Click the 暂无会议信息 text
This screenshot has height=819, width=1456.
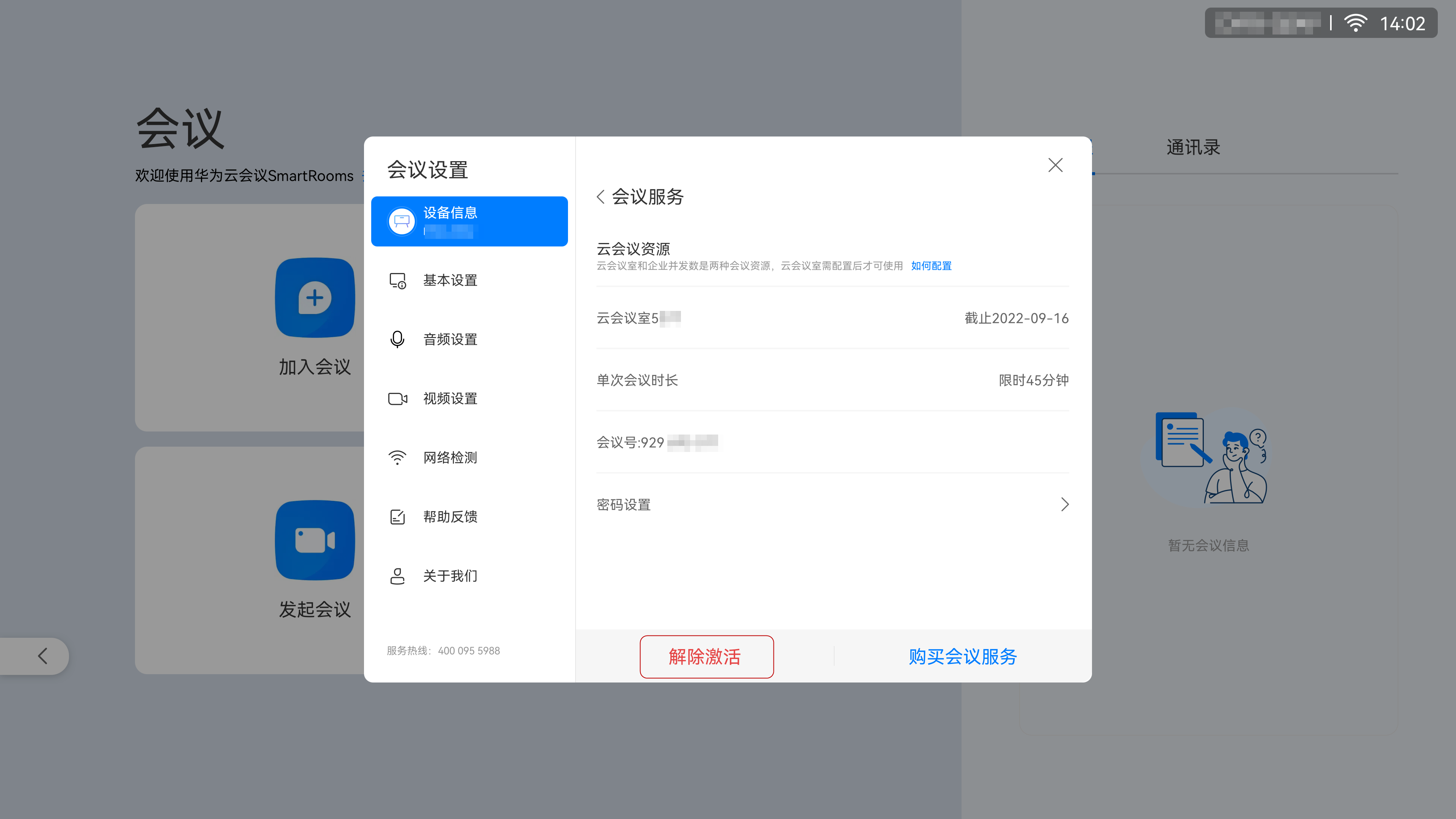(x=1208, y=545)
